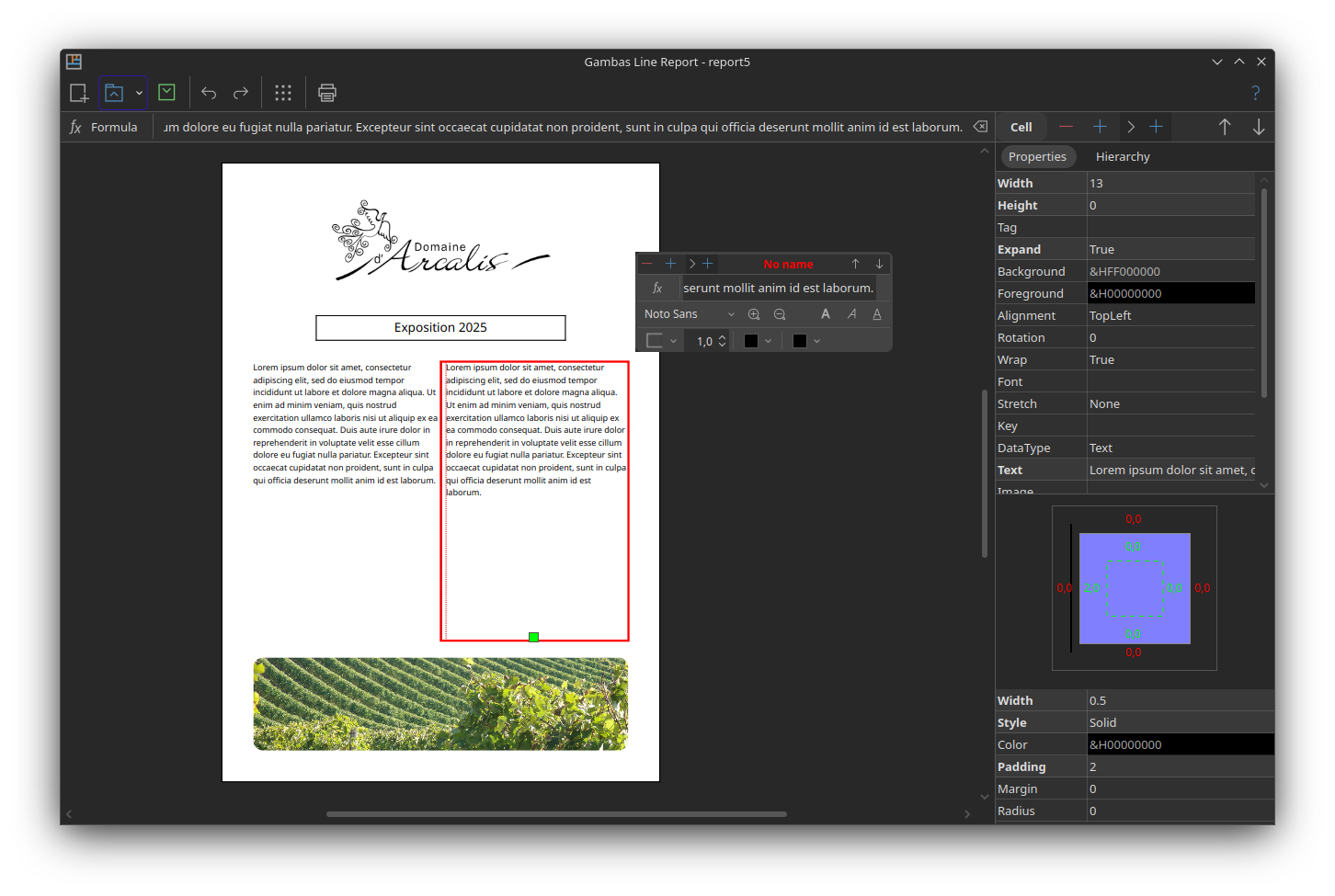Undo the last change

pyautogui.click(x=209, y=93)
